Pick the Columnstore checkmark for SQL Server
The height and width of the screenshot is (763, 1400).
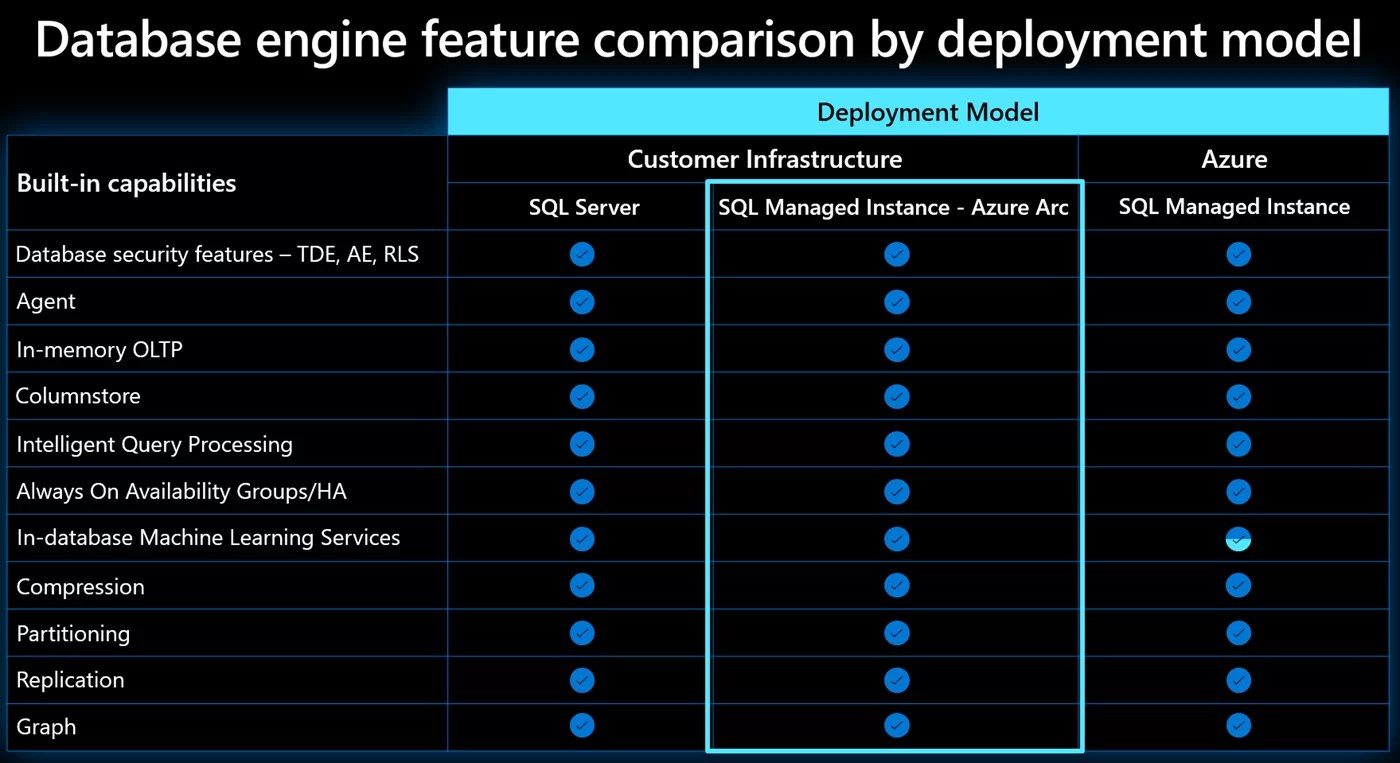click(x=582, y=396)
